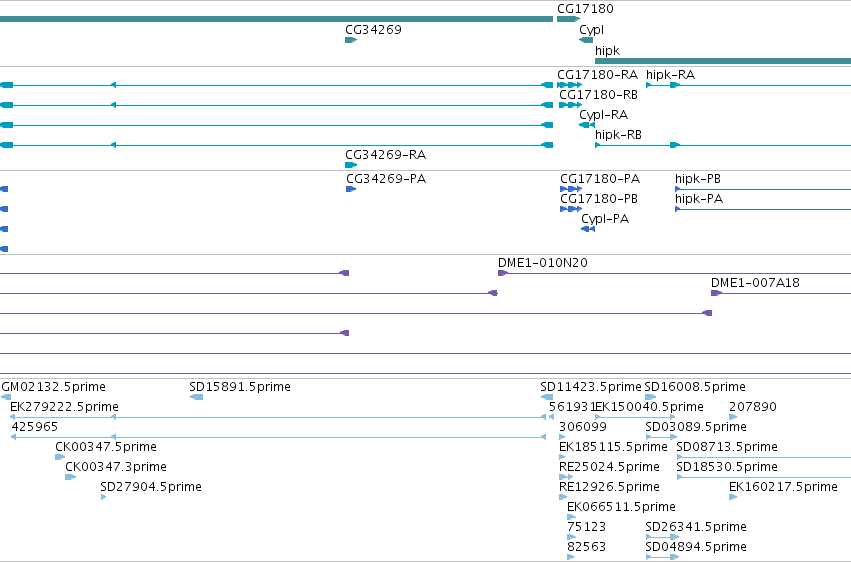Click the SD26341.5prime EST label
The height and width of the screenshot is (562, 851).
point(696,527)
